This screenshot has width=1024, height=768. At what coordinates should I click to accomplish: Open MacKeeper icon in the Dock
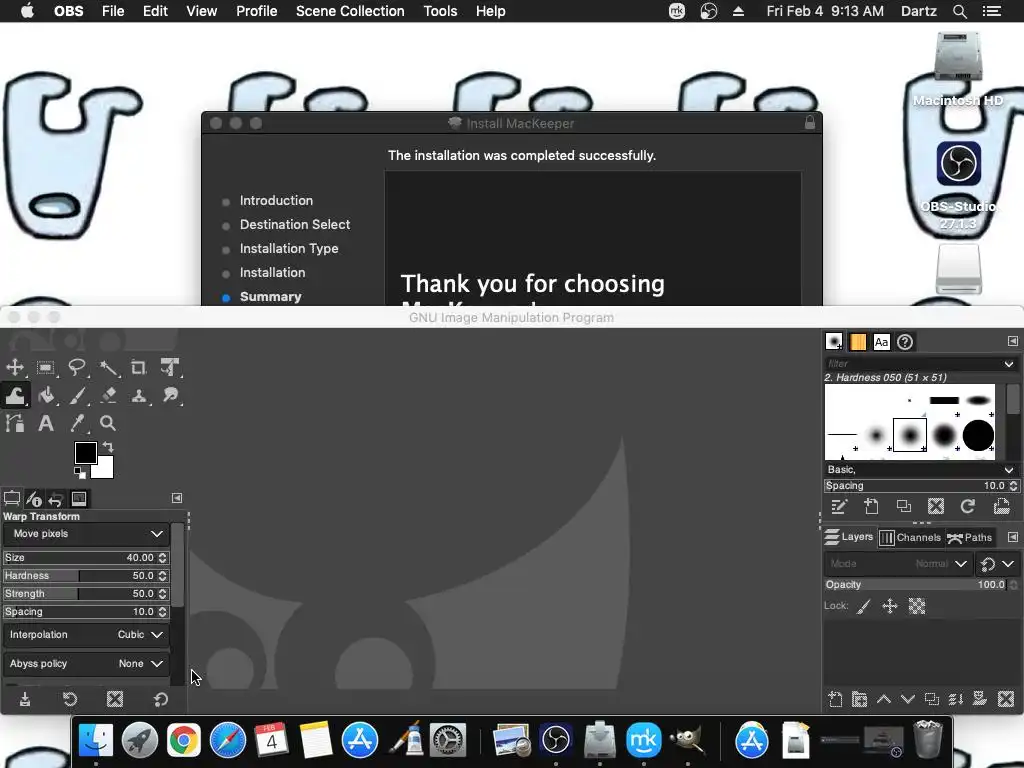[643, 740]
